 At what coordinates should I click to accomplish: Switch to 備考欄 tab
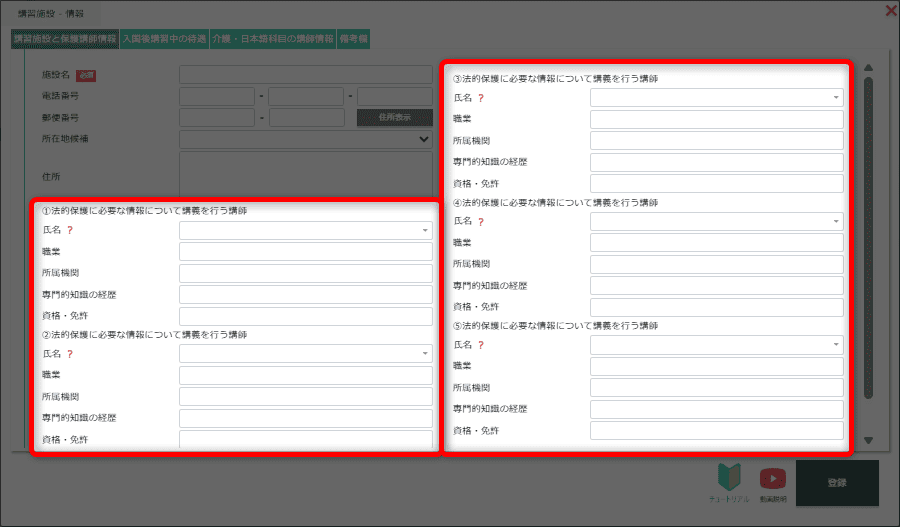pos(354,39)
